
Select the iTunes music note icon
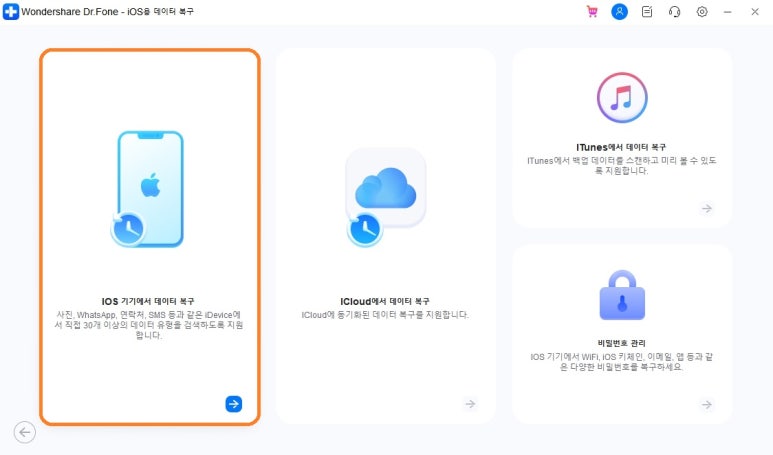point(622,98)
